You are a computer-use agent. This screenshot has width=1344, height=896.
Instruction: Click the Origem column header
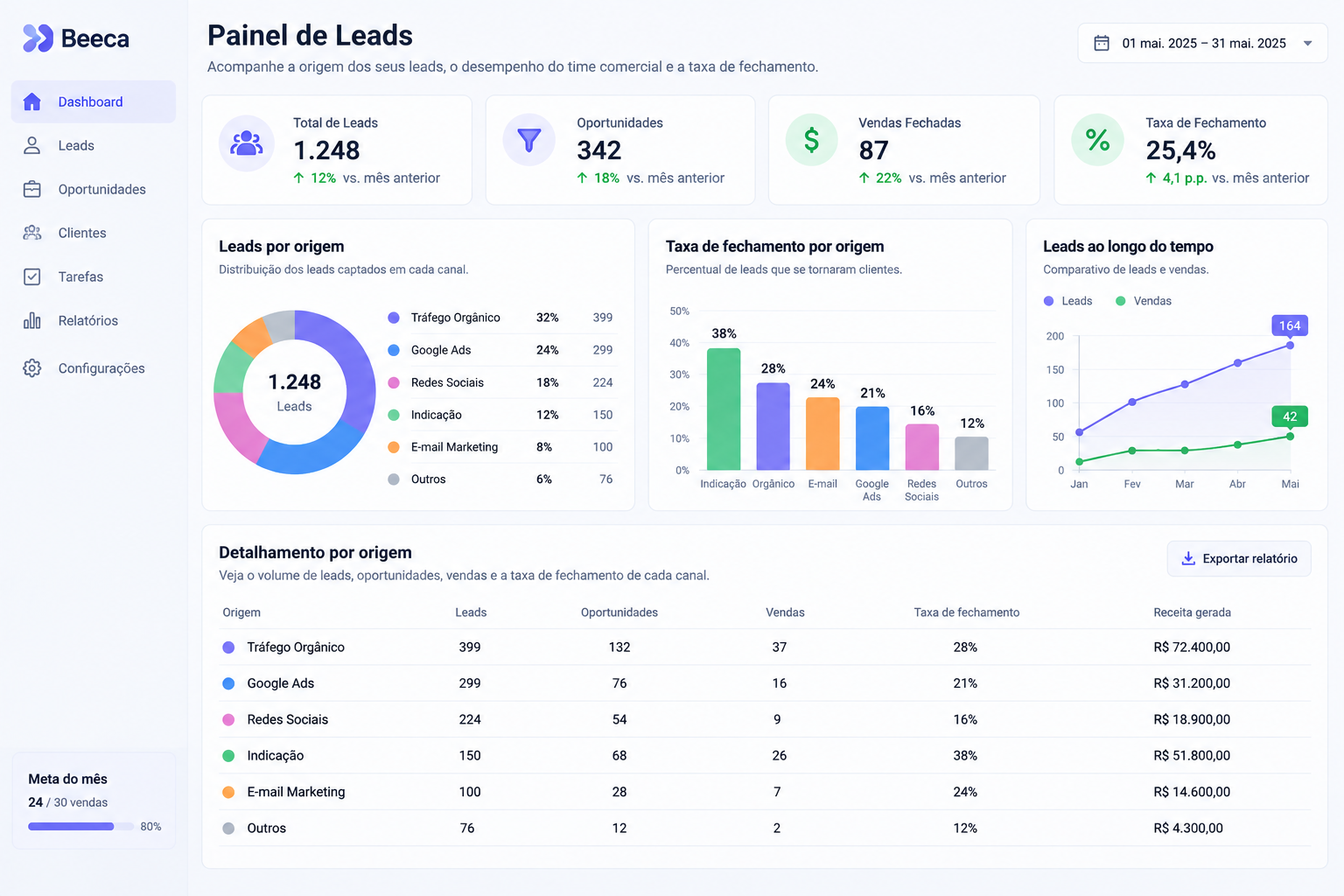[x=241, y=612]
